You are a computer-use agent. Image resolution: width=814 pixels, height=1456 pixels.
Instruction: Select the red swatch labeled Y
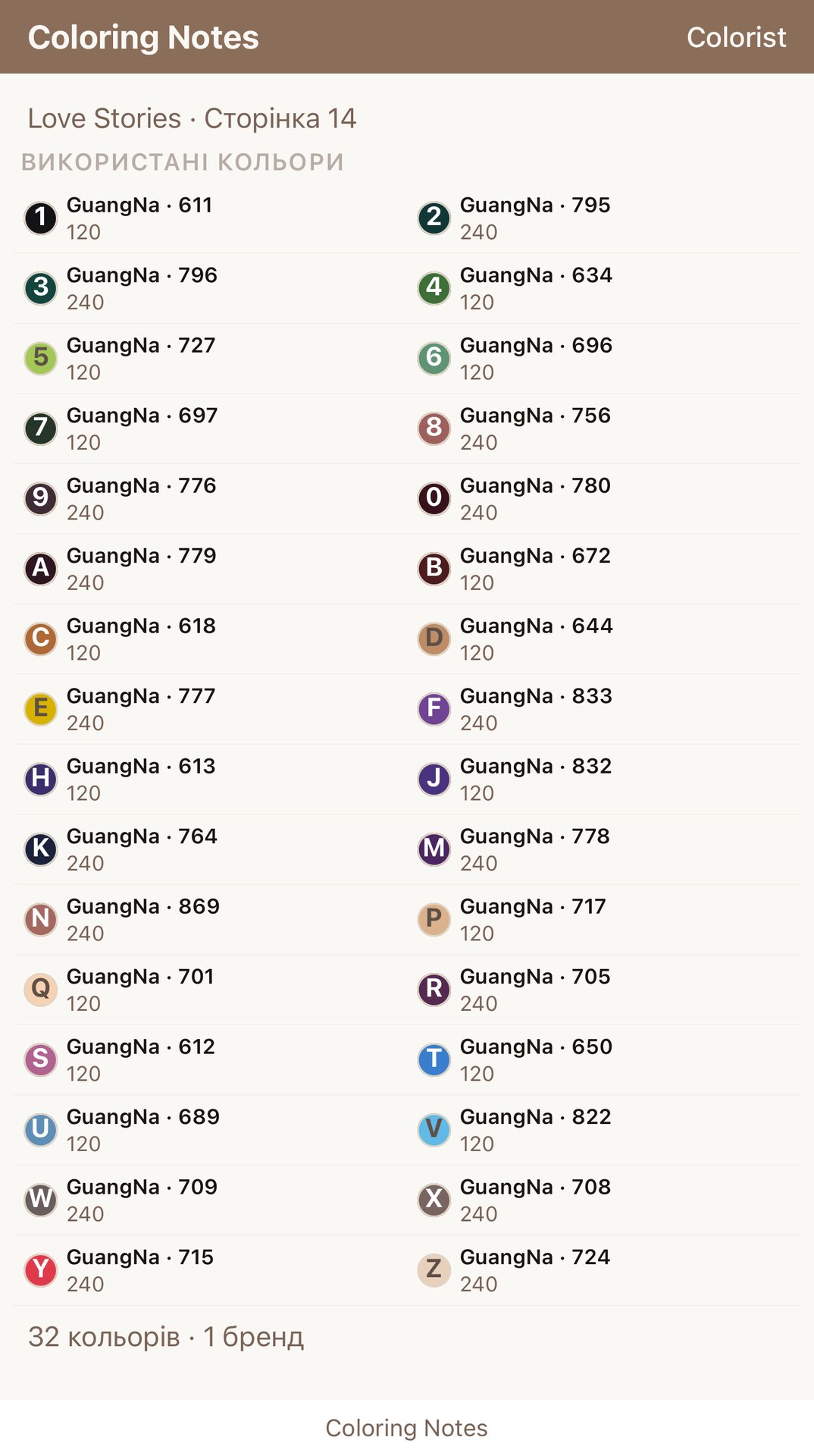point(41,1270)
